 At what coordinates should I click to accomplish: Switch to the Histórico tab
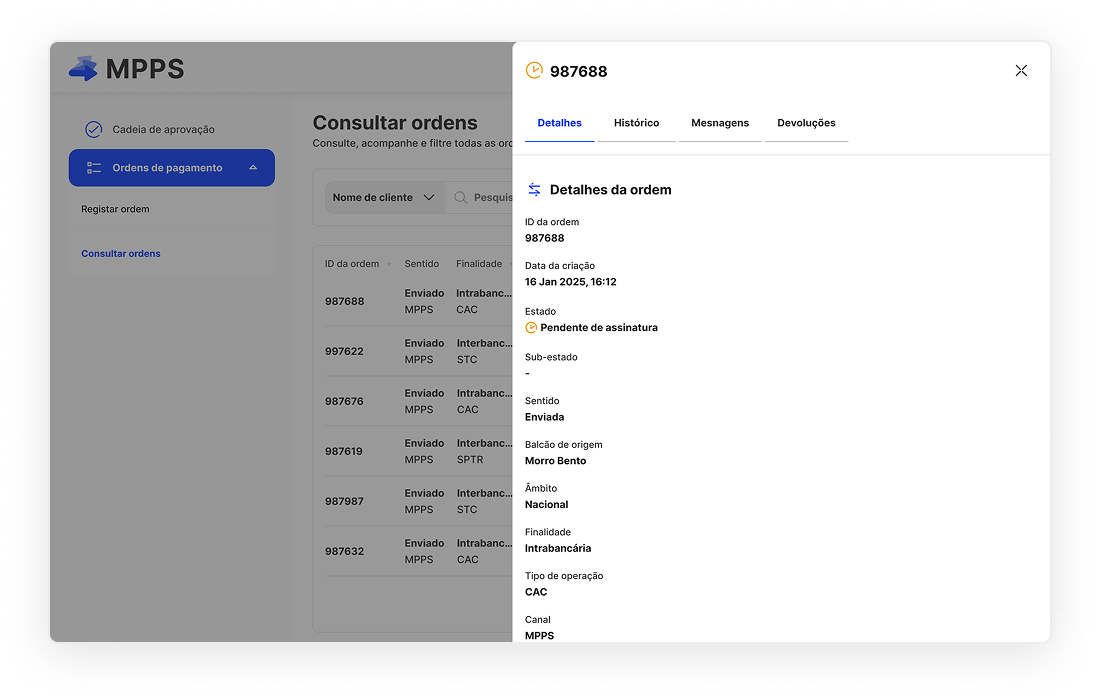click(636, 123)
